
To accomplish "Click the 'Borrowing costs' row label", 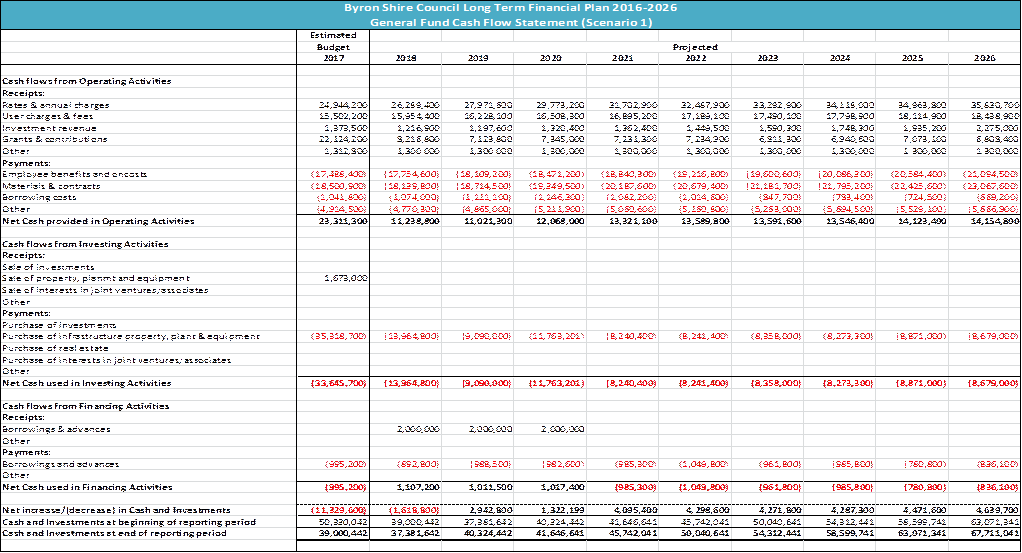I will [x=39, y=197].
